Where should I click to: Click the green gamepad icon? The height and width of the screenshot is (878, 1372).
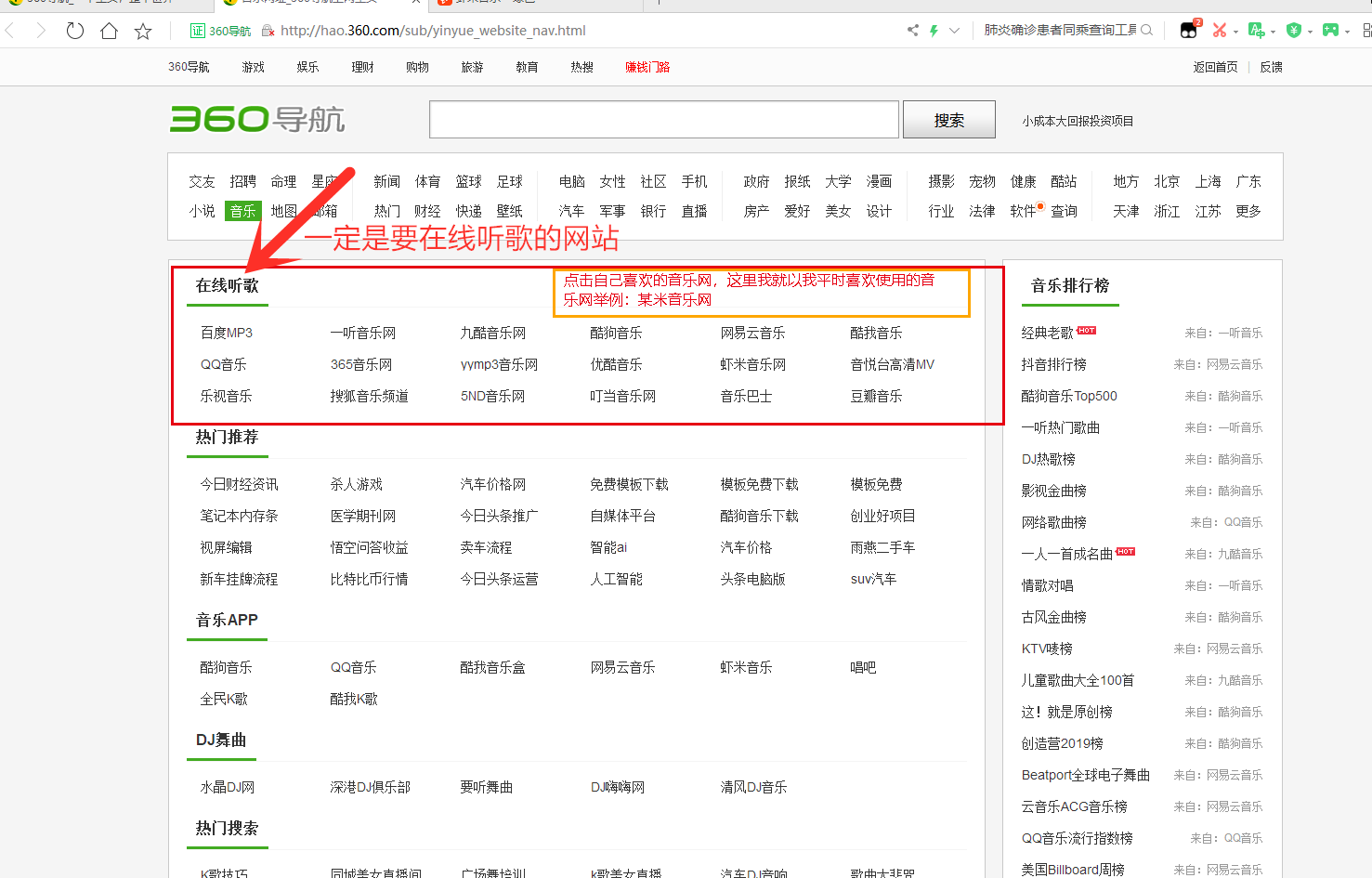click(1331, 31)
